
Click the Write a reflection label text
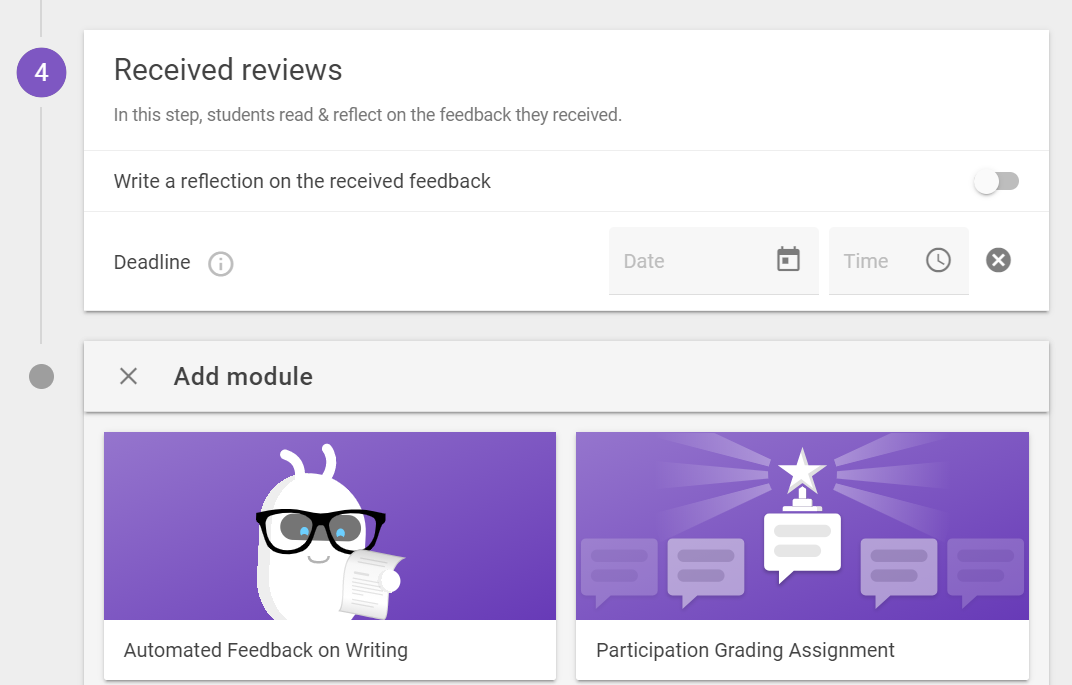[302, 181]
